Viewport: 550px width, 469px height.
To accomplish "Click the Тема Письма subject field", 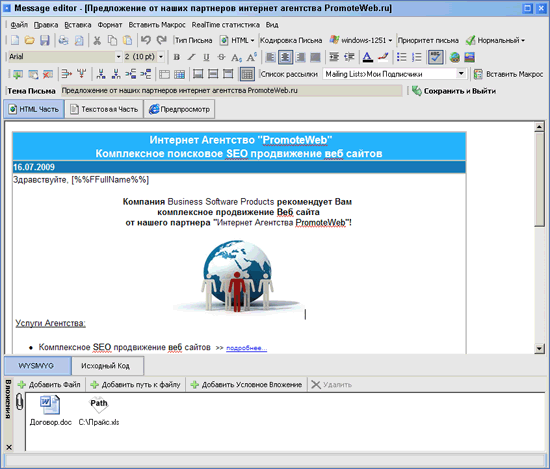I will (232, 91).
